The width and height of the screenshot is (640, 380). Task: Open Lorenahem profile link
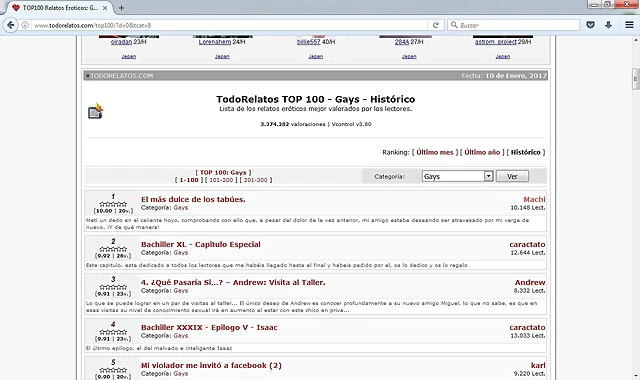(x=215, y=42)
